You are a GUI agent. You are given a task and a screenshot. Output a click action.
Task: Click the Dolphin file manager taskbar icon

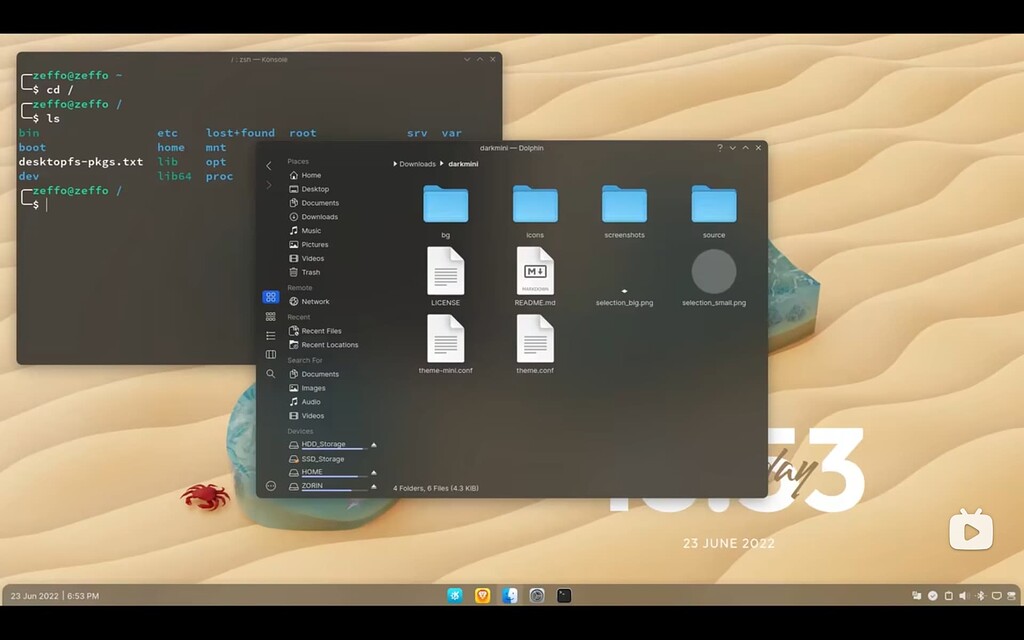508,595
